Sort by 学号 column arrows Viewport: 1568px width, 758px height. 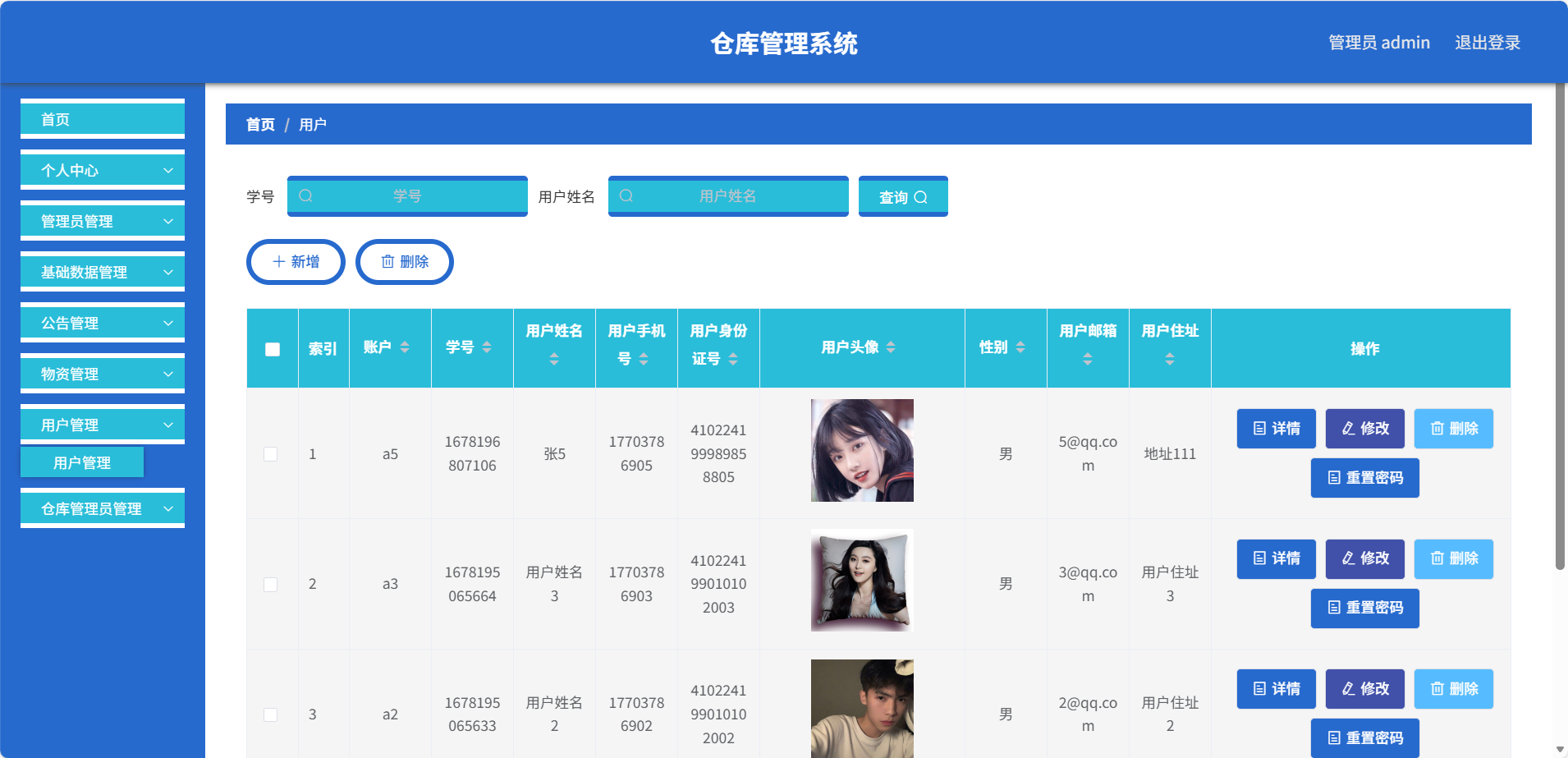coord(487,347)
